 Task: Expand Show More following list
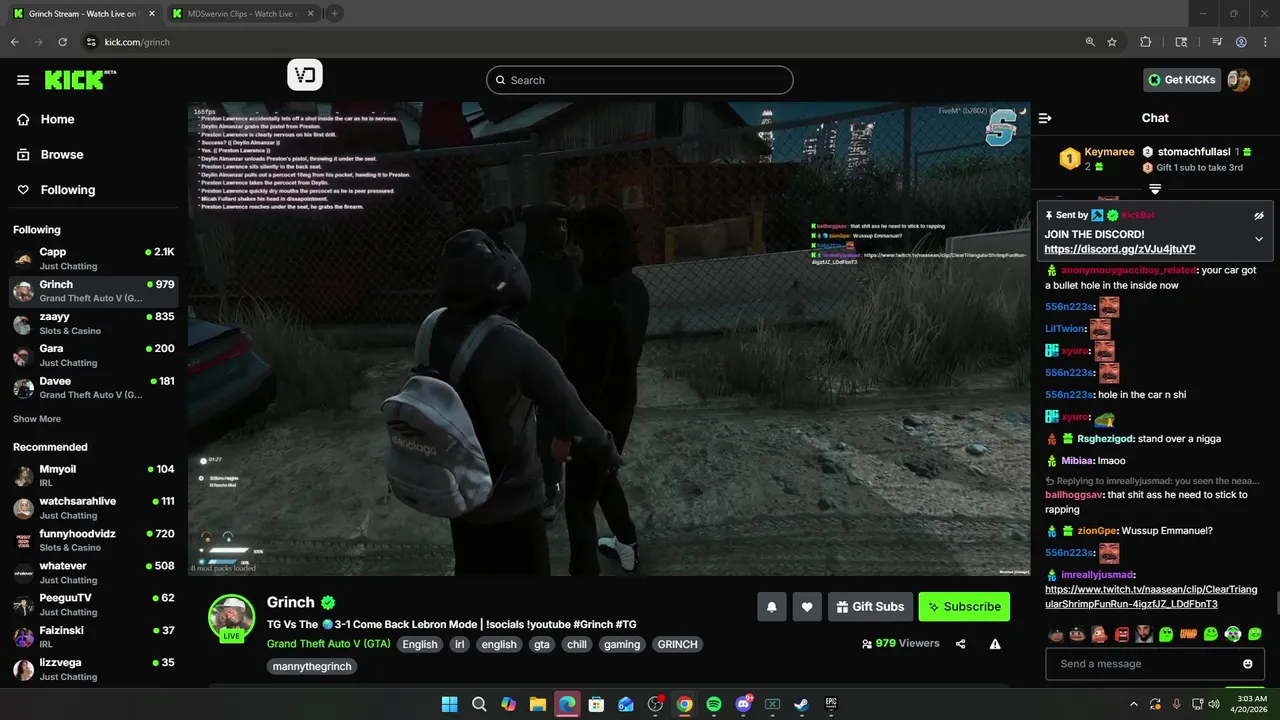click(x=37, y=419)
